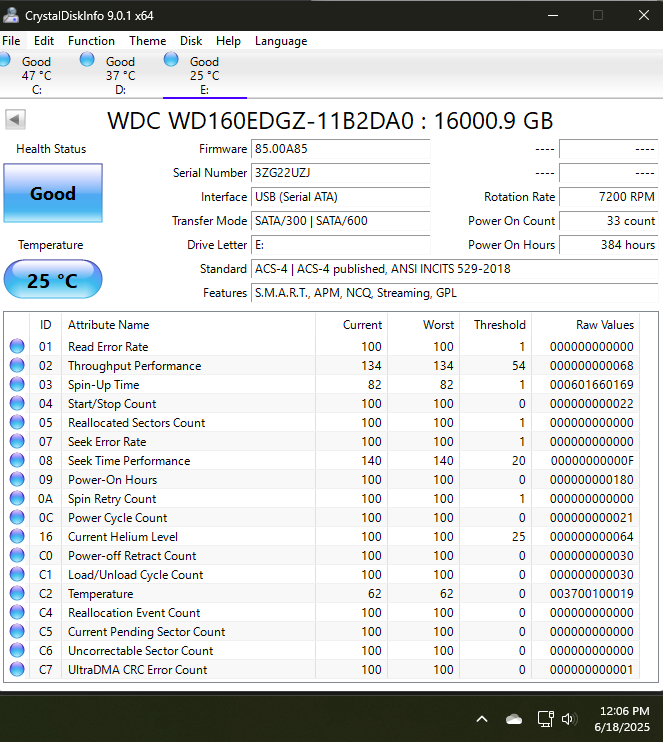Click the CrystalDiskInfo app icon in title bar

tap(10, 15)
